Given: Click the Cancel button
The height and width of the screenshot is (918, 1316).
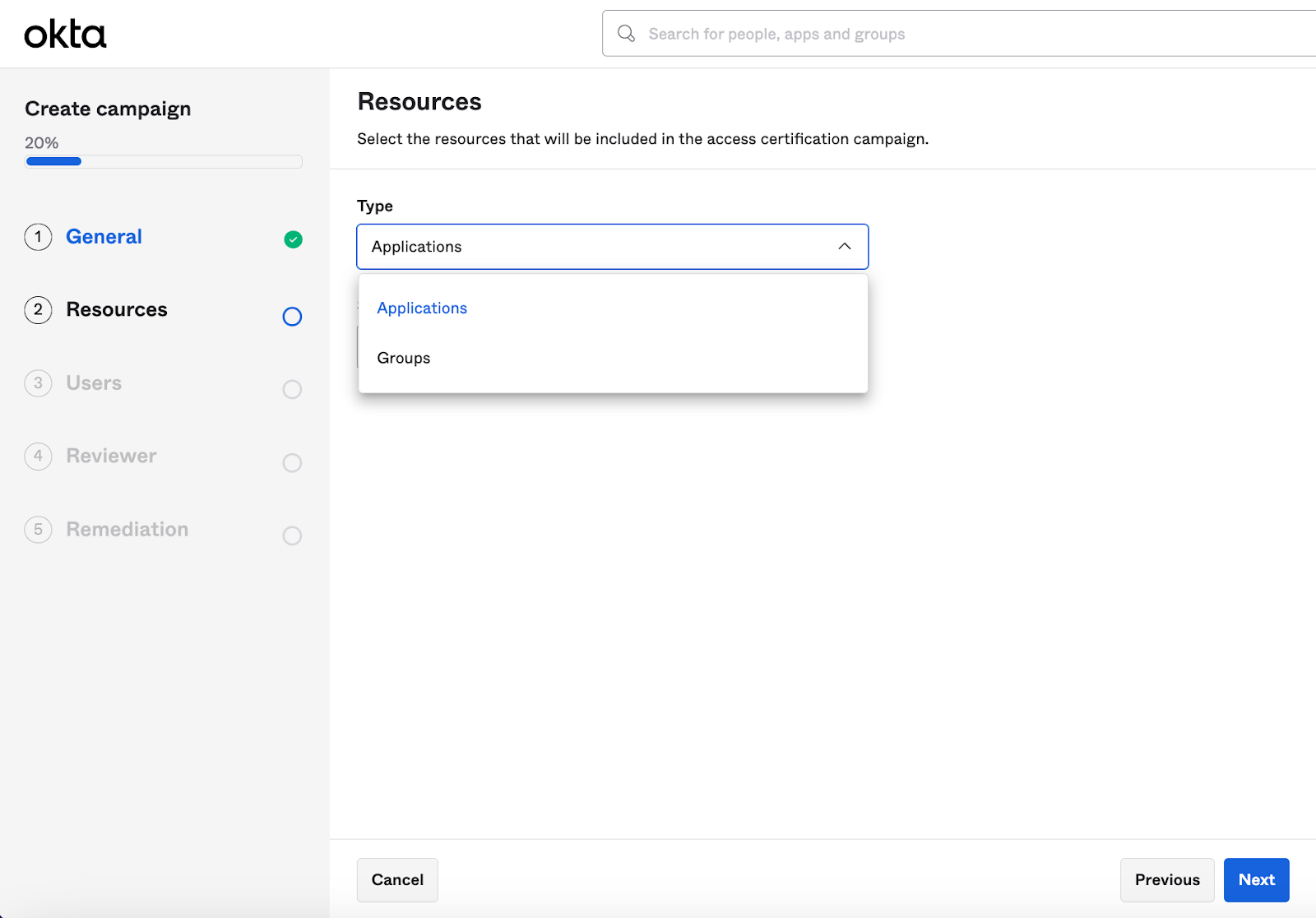Looking at the screenshot, I should point(397,879).
